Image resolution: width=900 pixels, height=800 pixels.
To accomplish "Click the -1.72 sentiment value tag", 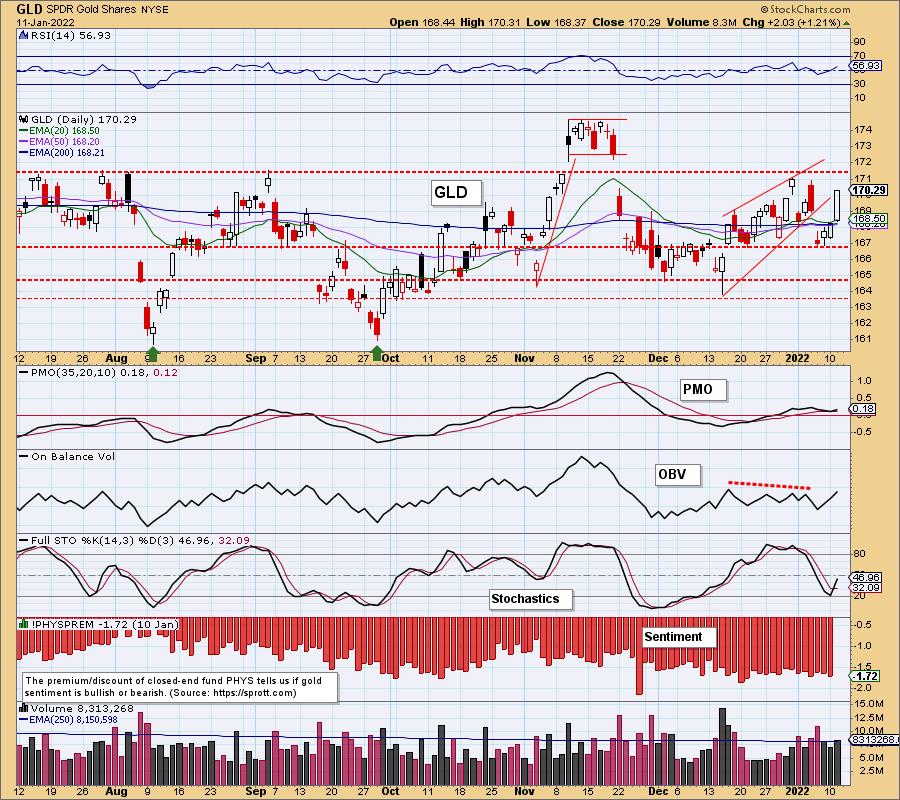I will point(866,676).
